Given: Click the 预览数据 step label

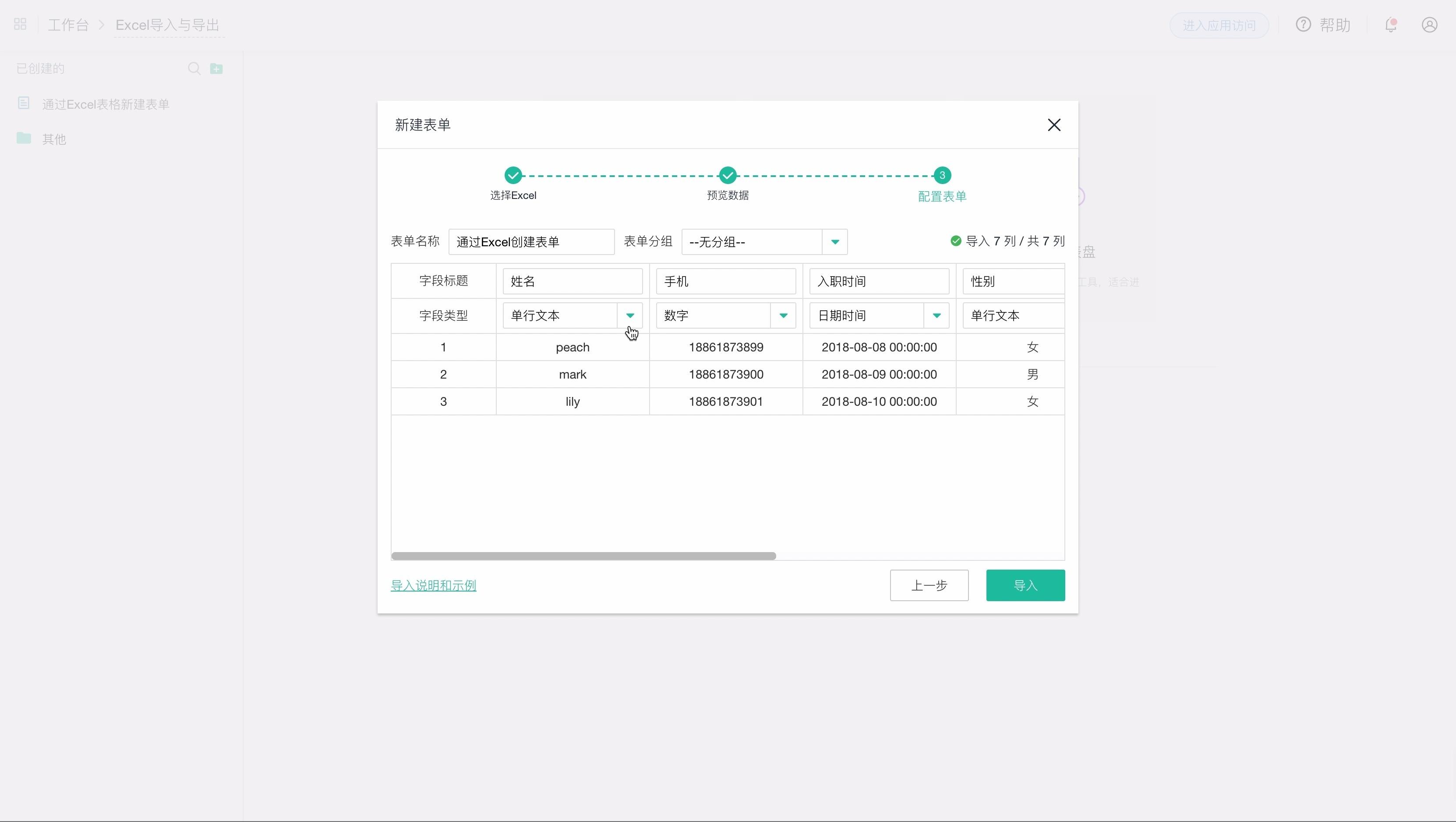Looking at the screenshot, I should 728,195.
